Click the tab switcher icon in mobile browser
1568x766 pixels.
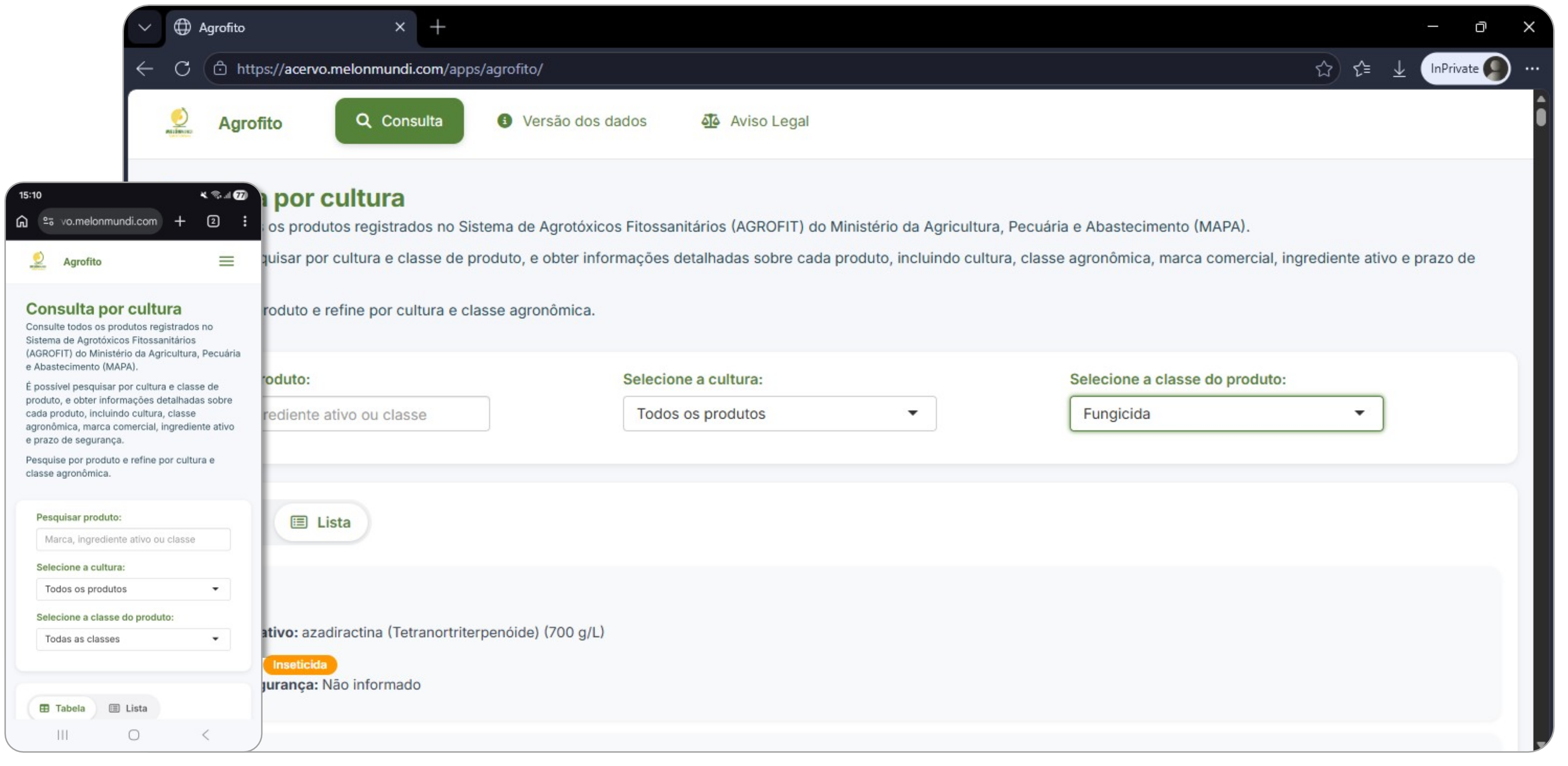click(x=213, y=221)
